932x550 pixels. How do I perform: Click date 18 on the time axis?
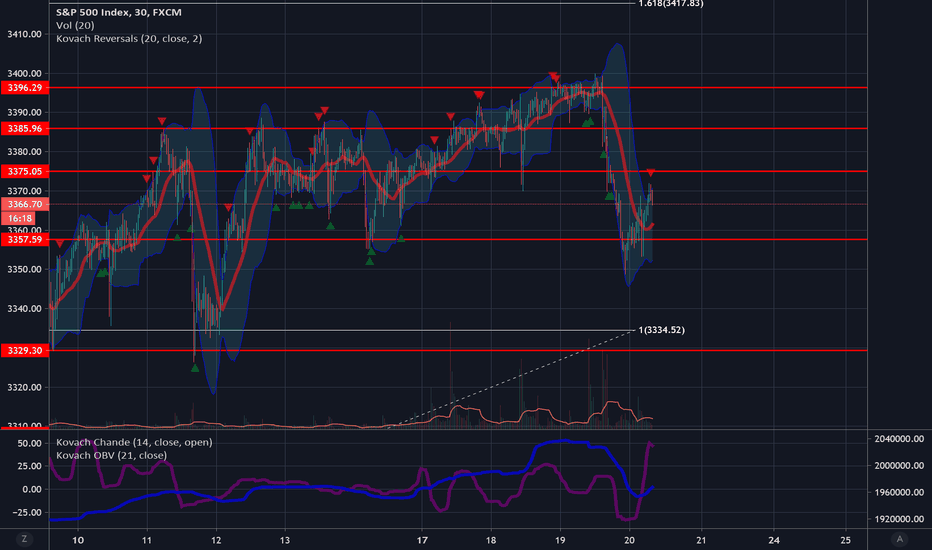[491, 540]
